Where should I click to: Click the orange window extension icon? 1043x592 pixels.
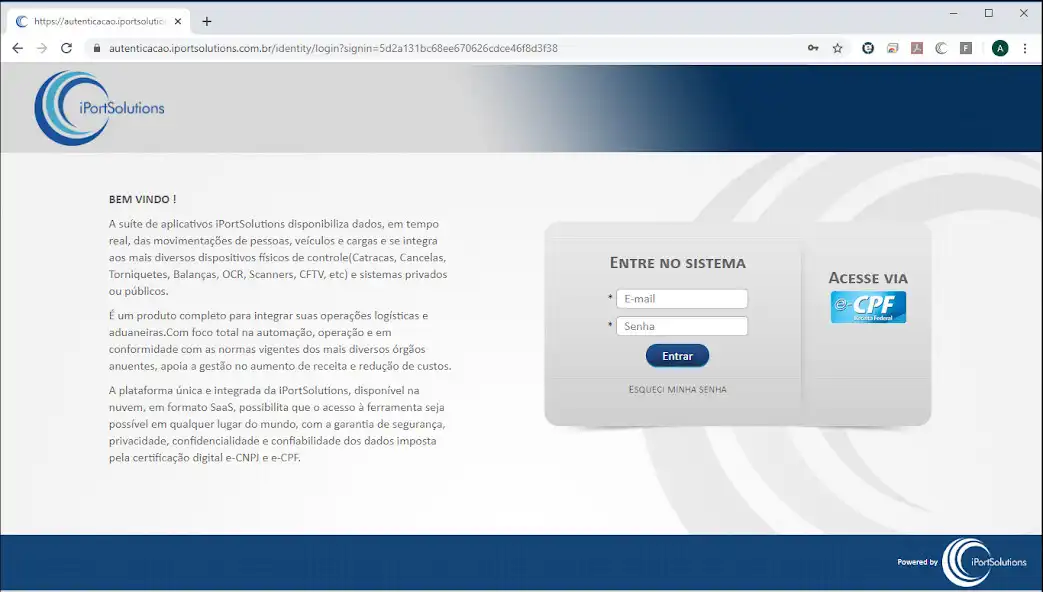click(x=893, y=48)
